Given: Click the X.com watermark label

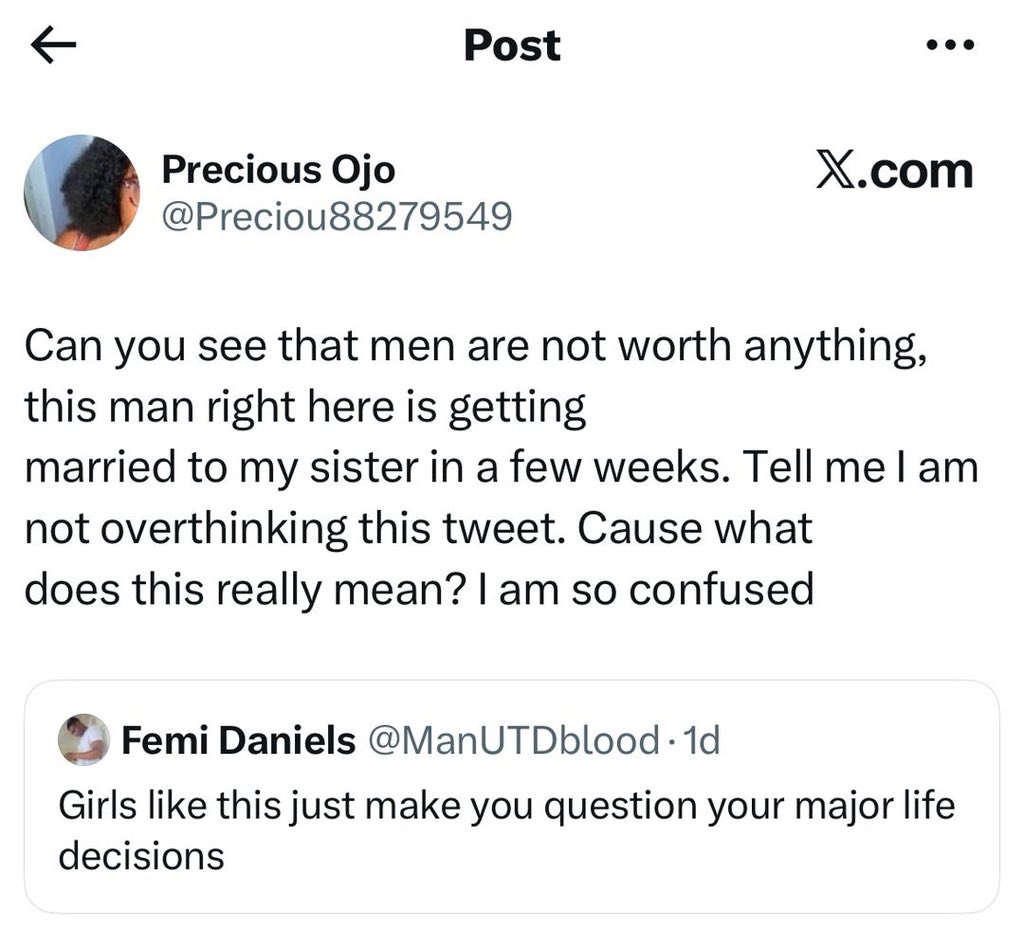Looking at the screenshot, I should pos(895,172).
